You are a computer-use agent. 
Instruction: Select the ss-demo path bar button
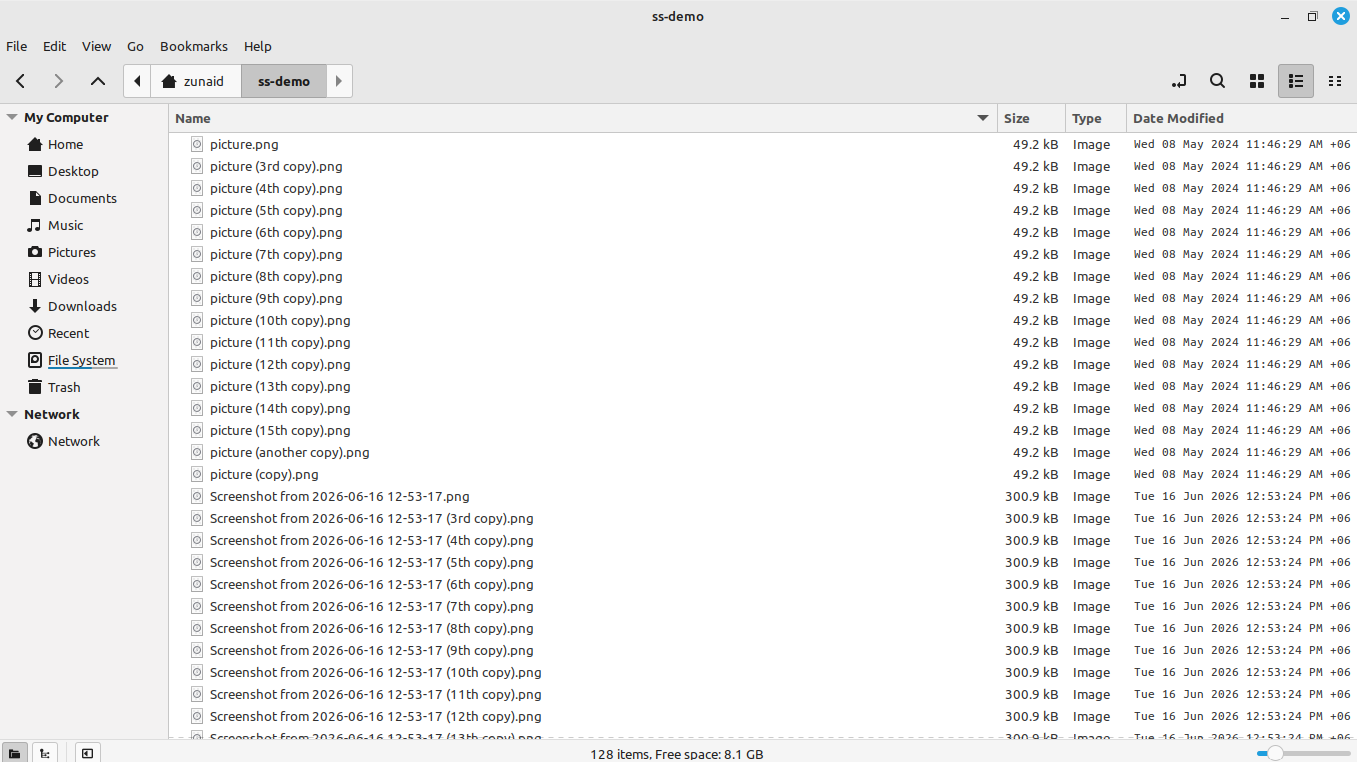coord(284,81)
